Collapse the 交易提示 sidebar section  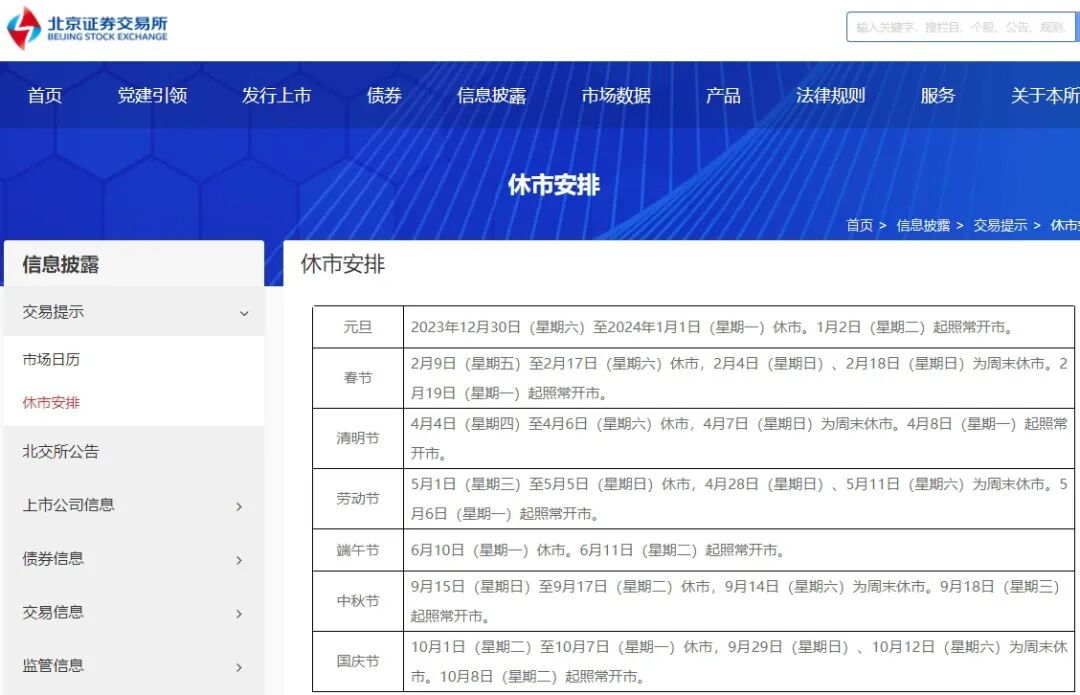(135, 311)
